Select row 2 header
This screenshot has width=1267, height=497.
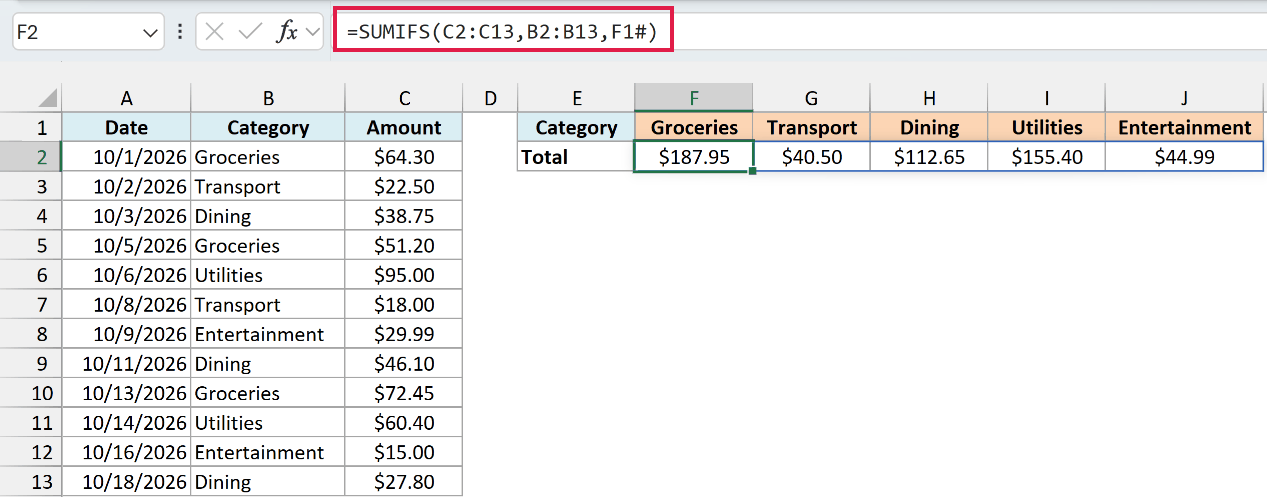[x=31, y=157]
